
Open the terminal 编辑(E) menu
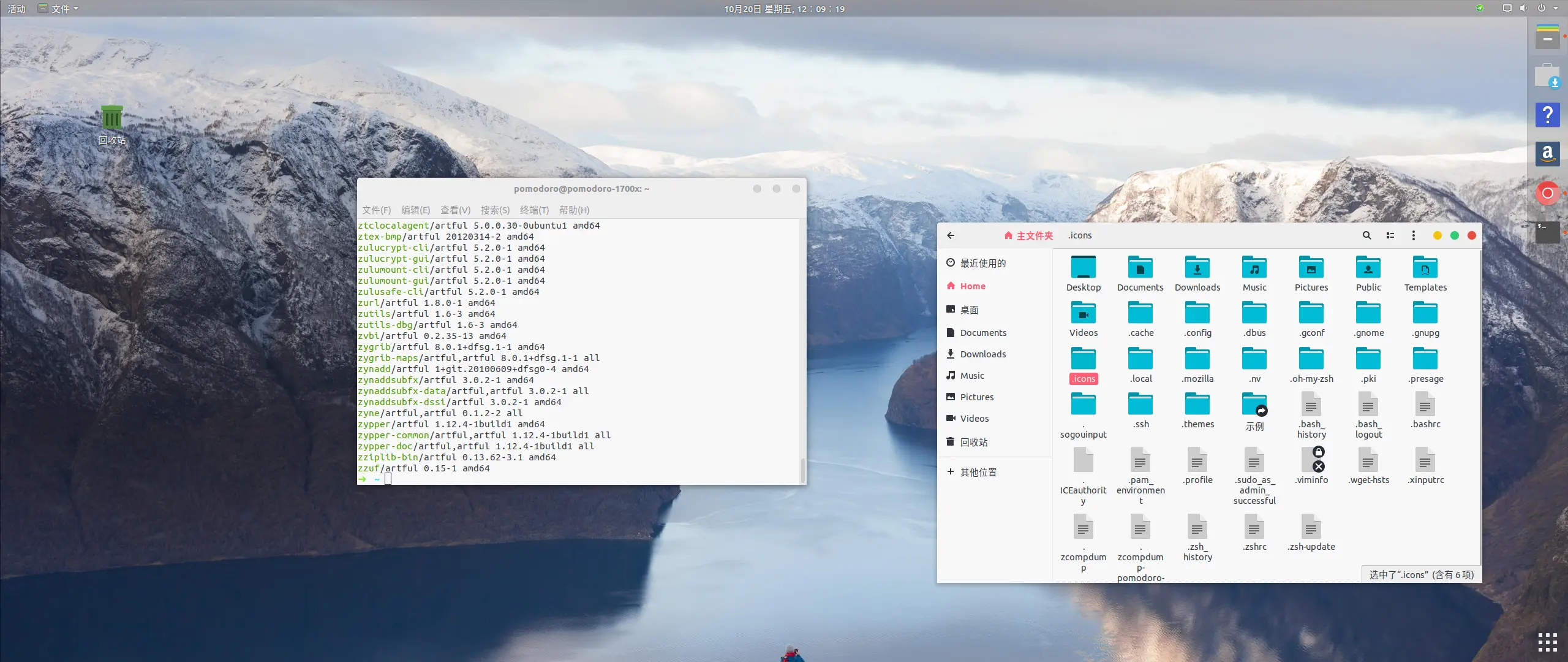click(x=415, y=210)
